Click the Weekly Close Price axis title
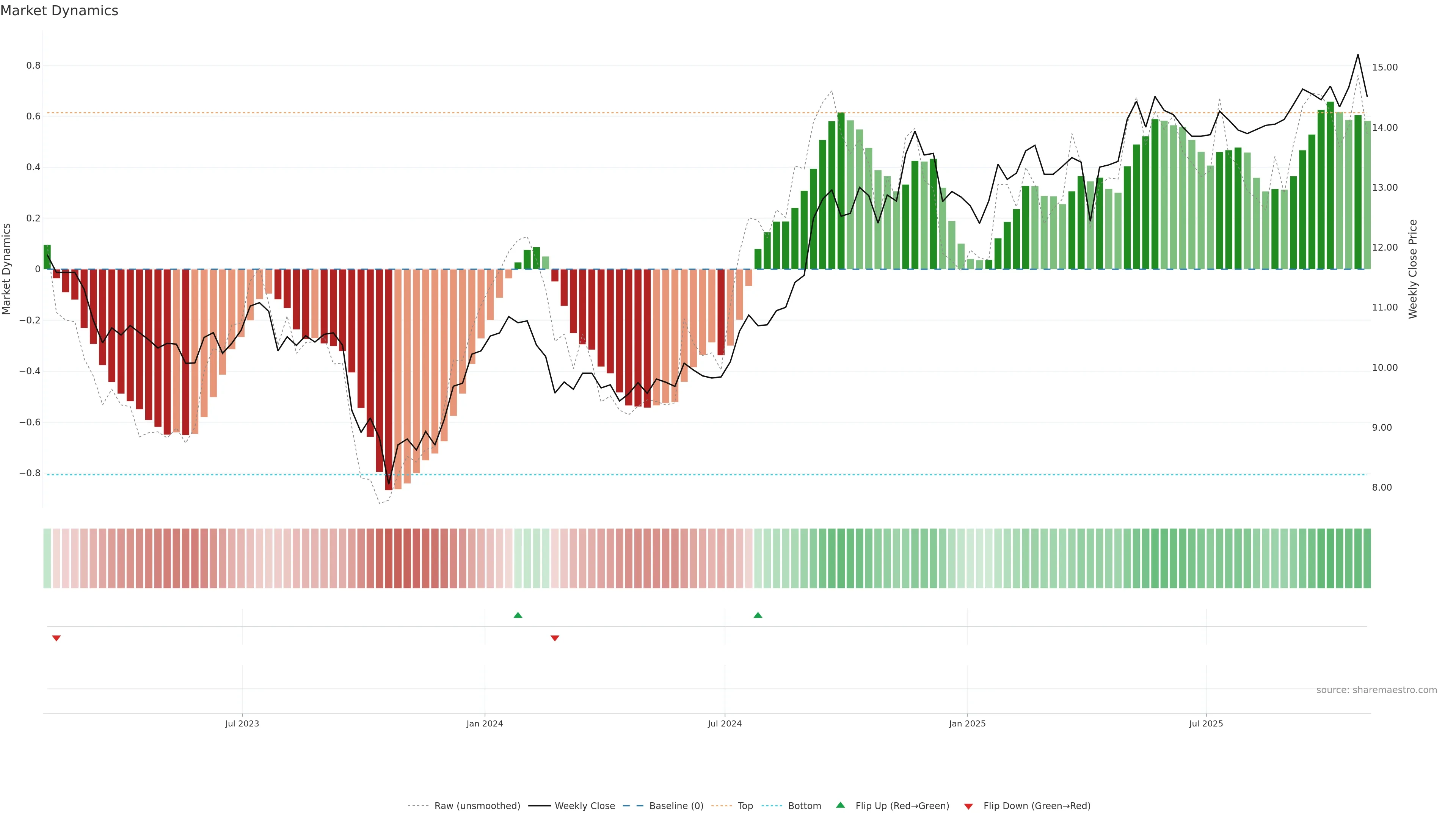1456x819 pixels. coord(1413,269)
